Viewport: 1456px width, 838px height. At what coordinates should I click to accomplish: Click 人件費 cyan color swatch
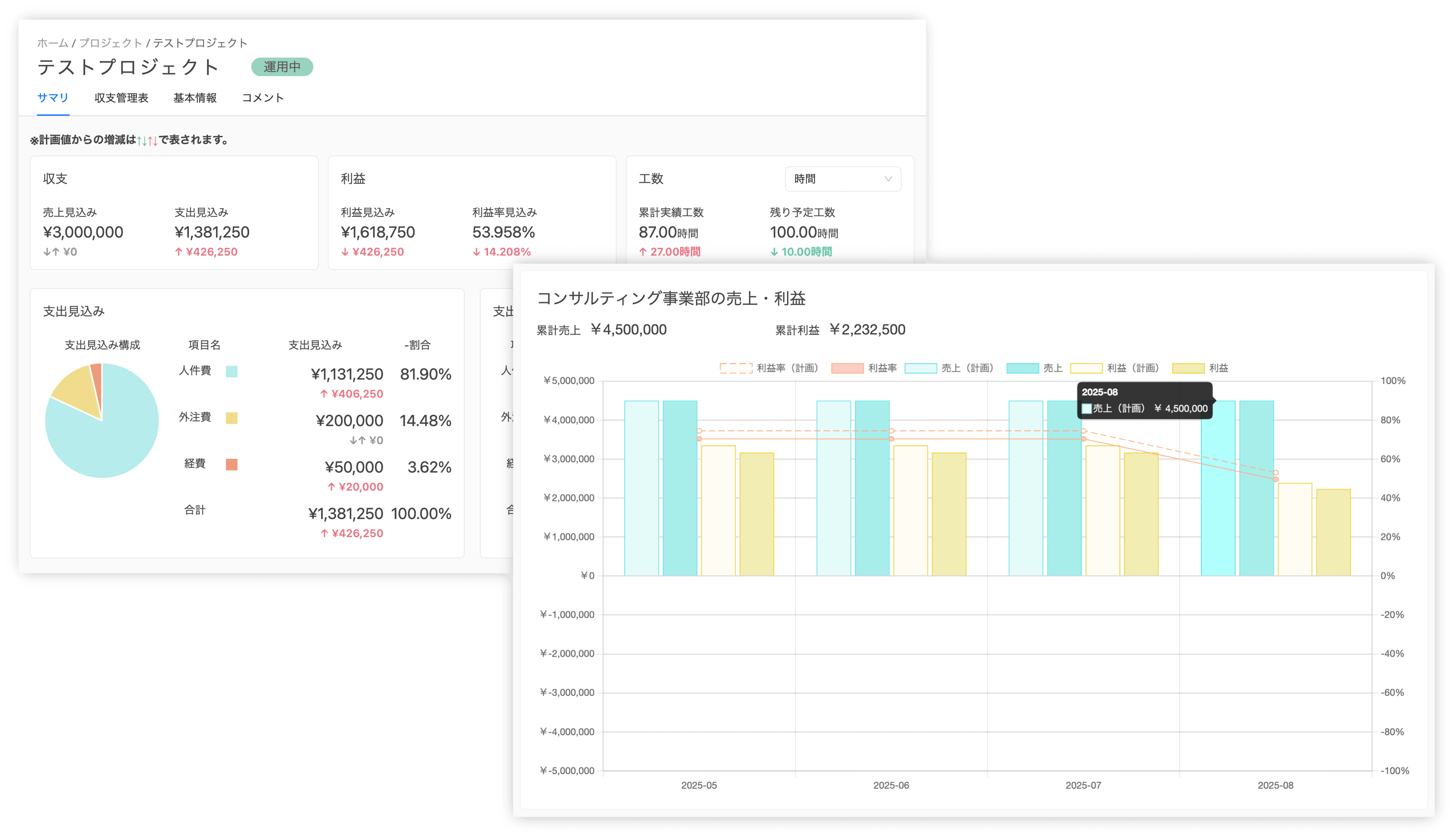click(231, 371)
